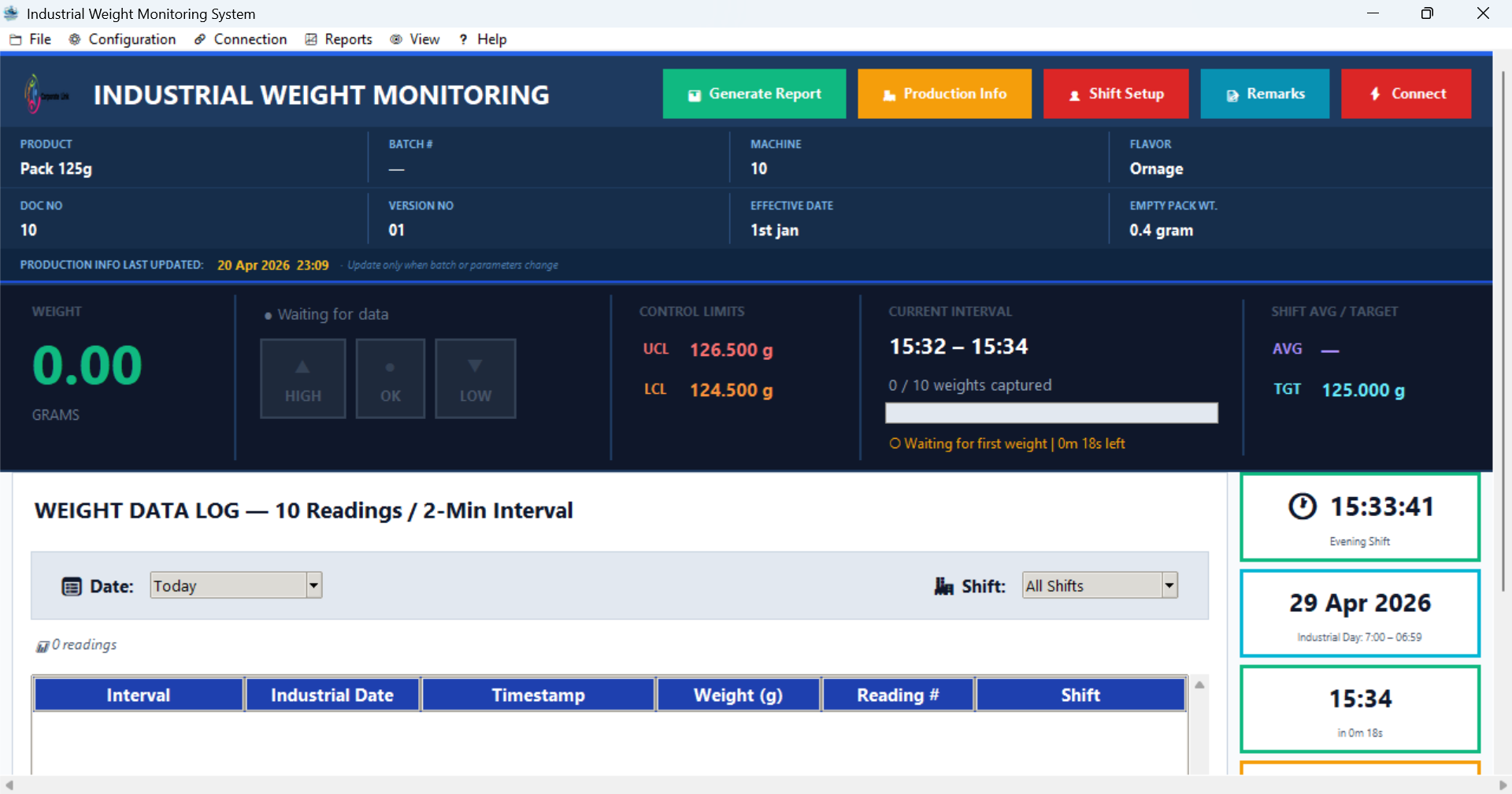Open the Configuration menu
Screen dimensions: 1512x794
click(122, 39)
